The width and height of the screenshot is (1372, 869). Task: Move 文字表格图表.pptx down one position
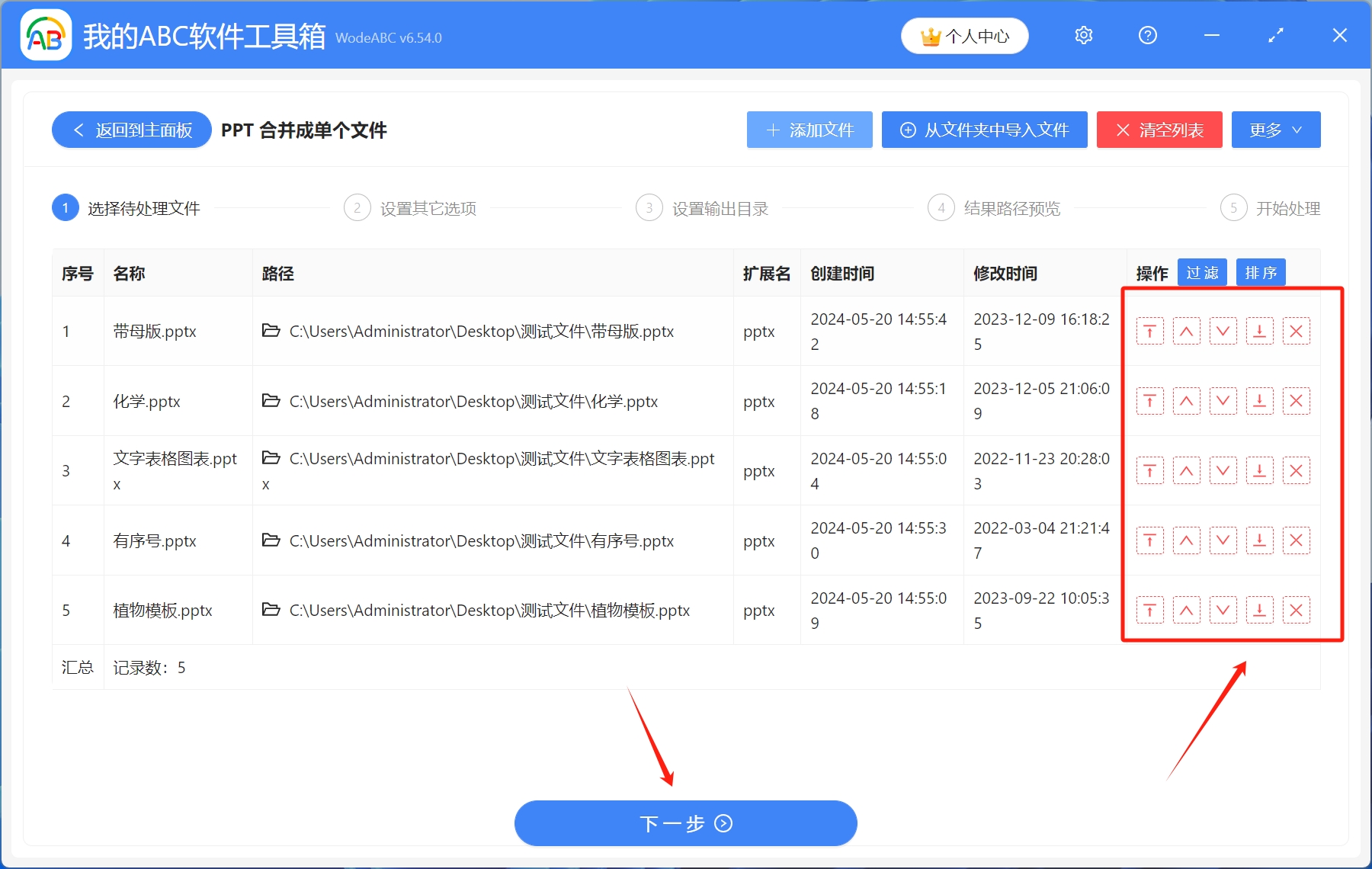[1223, 470]
